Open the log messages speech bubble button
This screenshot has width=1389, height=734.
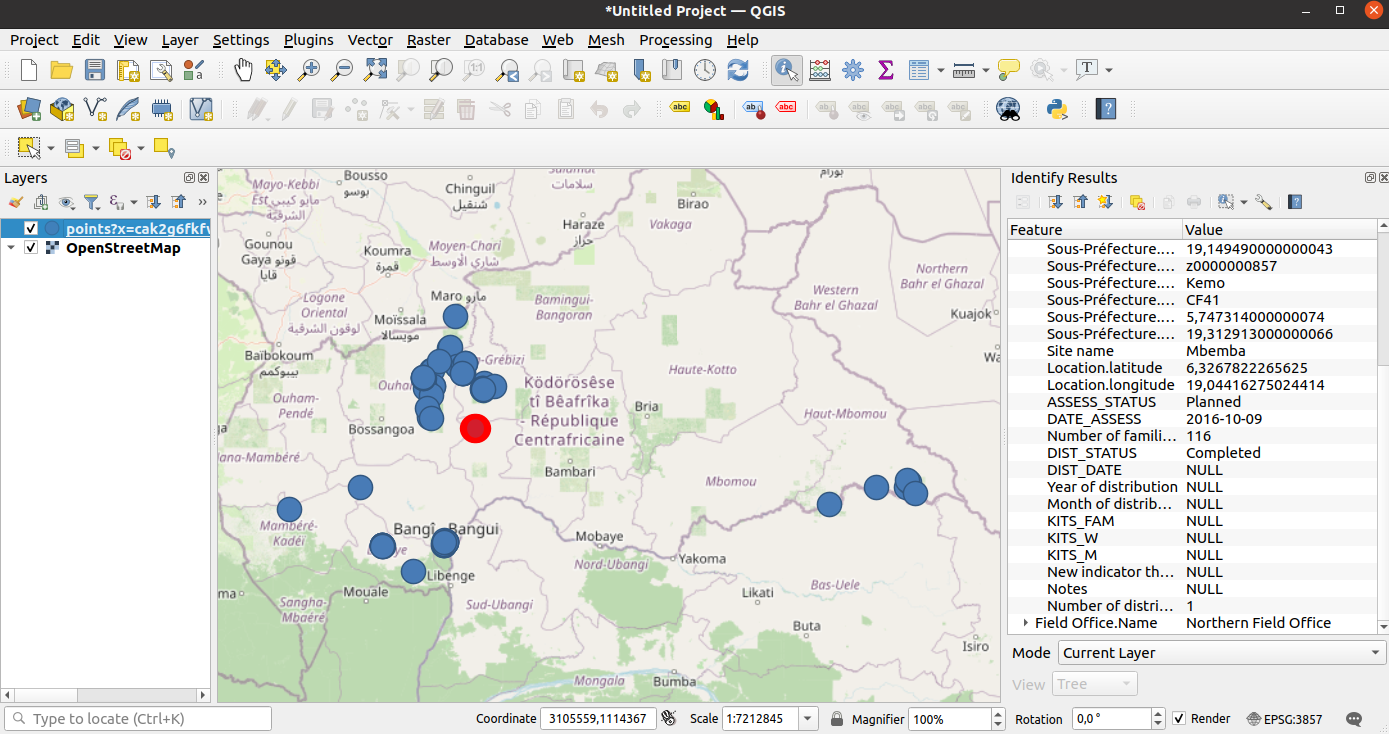[x=1355, y=718]
